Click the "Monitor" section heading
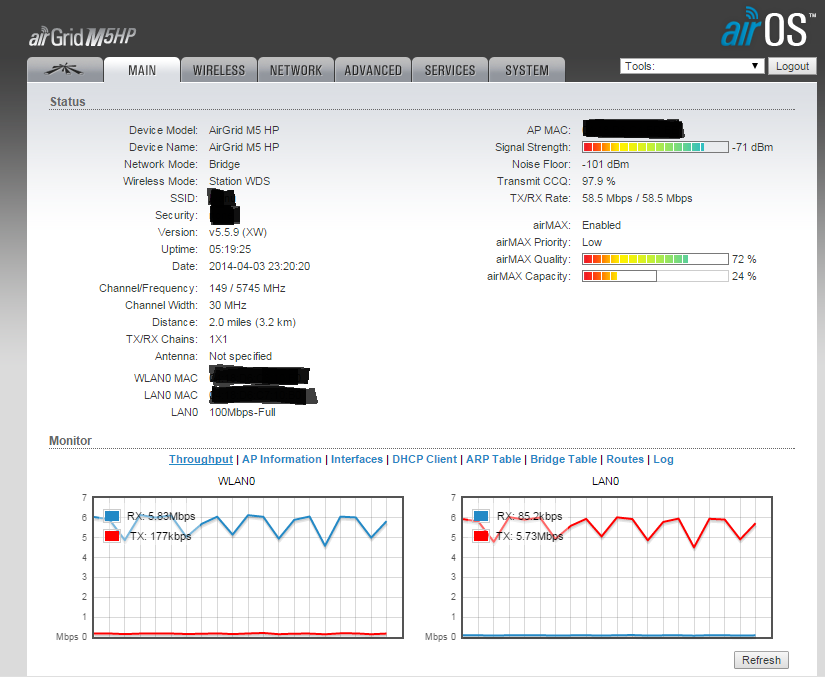Viewport: 825px width, 677px height. pos(71,441)
